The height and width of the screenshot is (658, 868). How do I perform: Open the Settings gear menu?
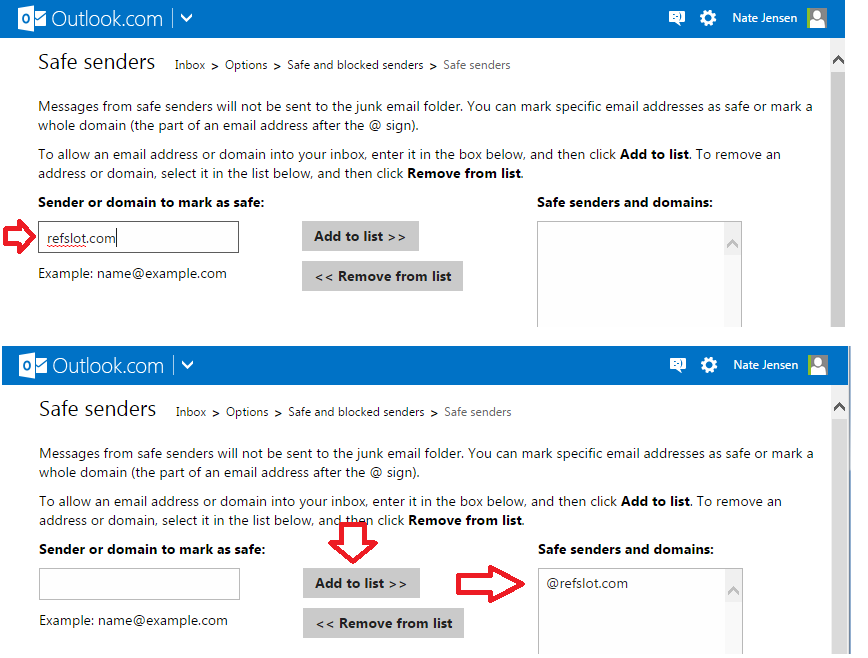coord(708,17)
